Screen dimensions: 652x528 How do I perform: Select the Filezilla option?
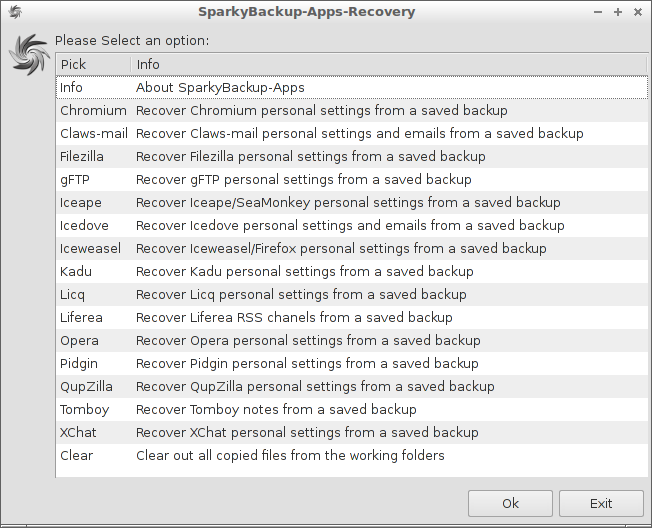point(82,156)
